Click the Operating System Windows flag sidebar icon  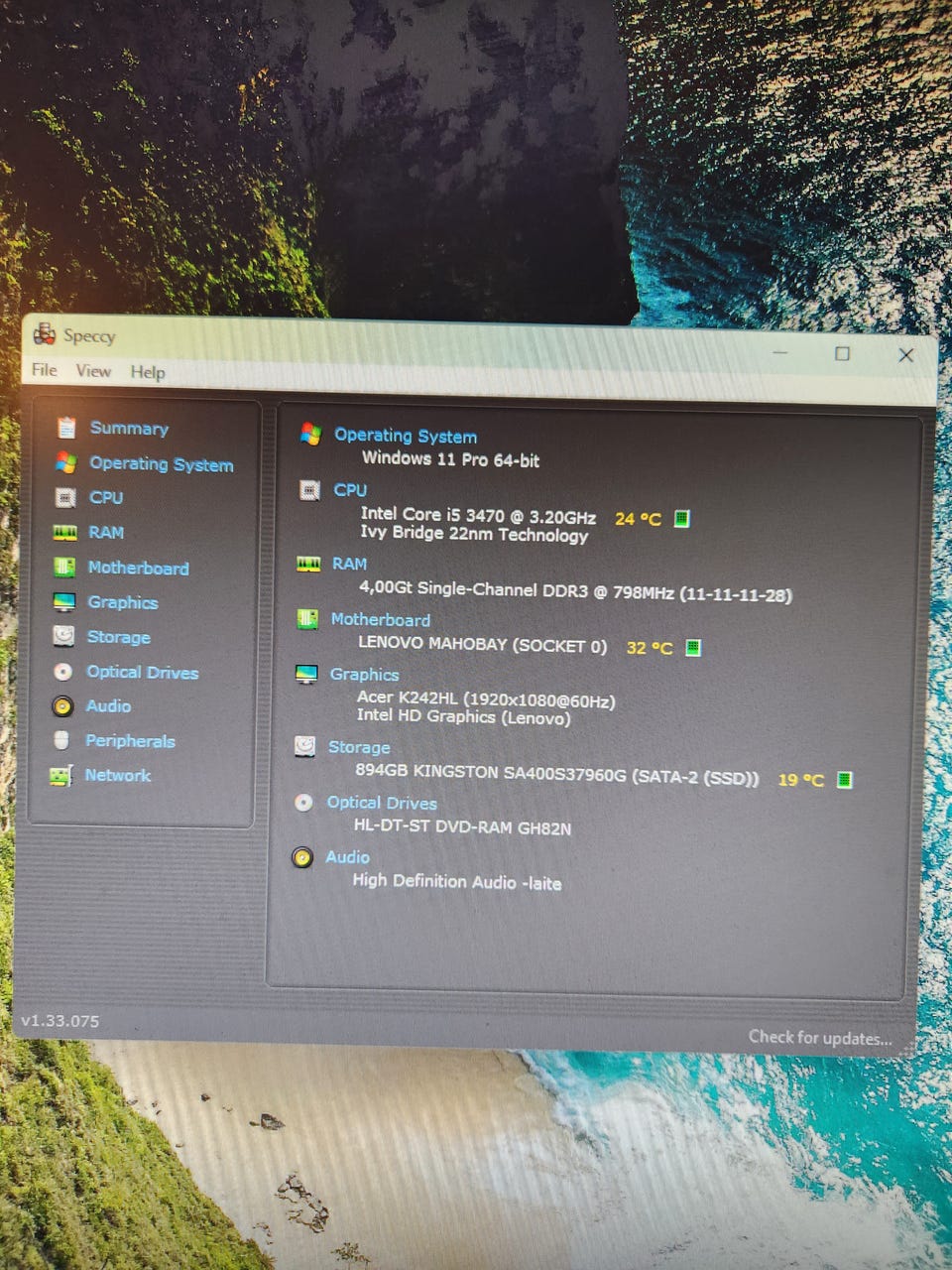66,462
